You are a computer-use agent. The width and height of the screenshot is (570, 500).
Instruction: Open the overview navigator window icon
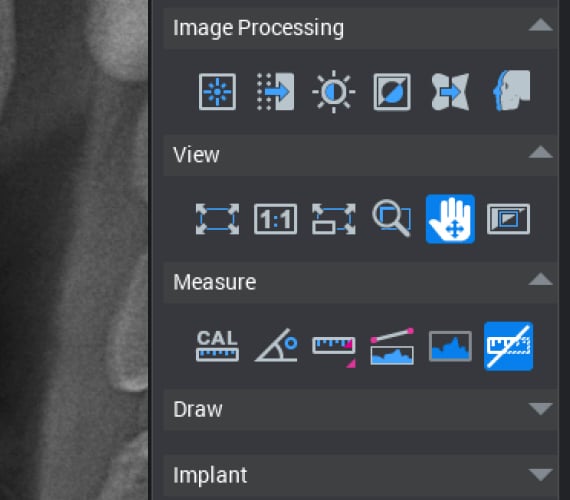click(x=508, y=219)
